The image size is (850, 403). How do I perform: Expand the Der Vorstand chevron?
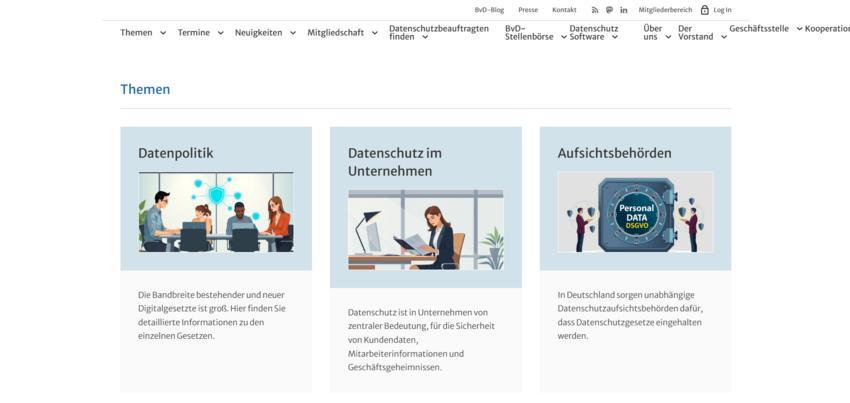tap(724, 37)
